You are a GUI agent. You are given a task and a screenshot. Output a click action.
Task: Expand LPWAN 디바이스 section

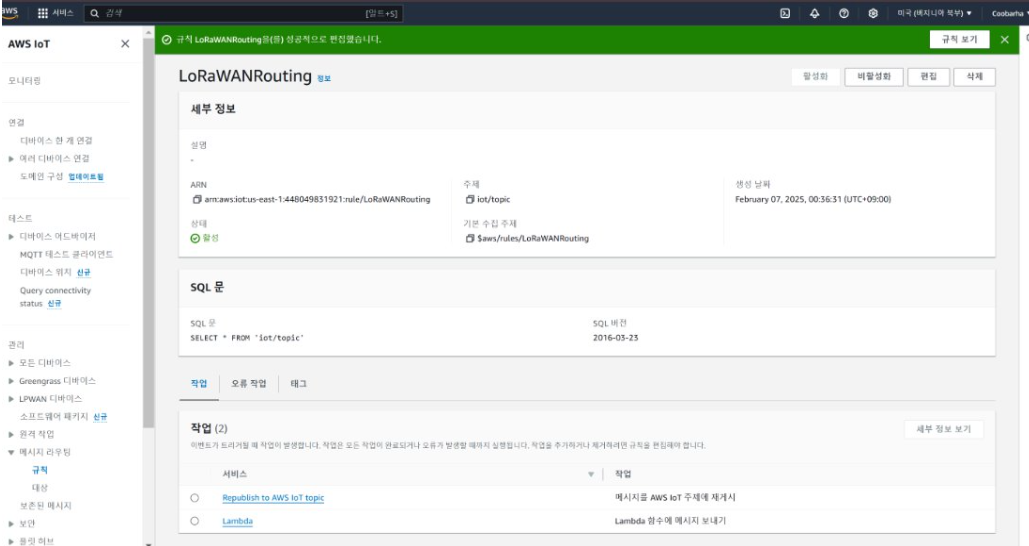pos(11,399)
